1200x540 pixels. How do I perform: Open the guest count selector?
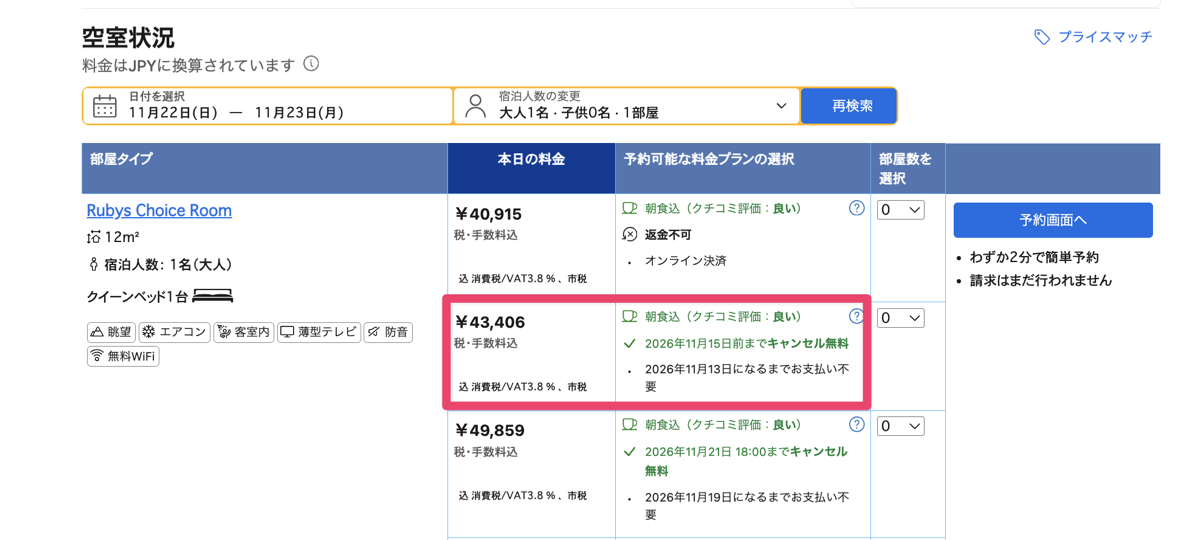pyautogui.click(x=627, y=106)
